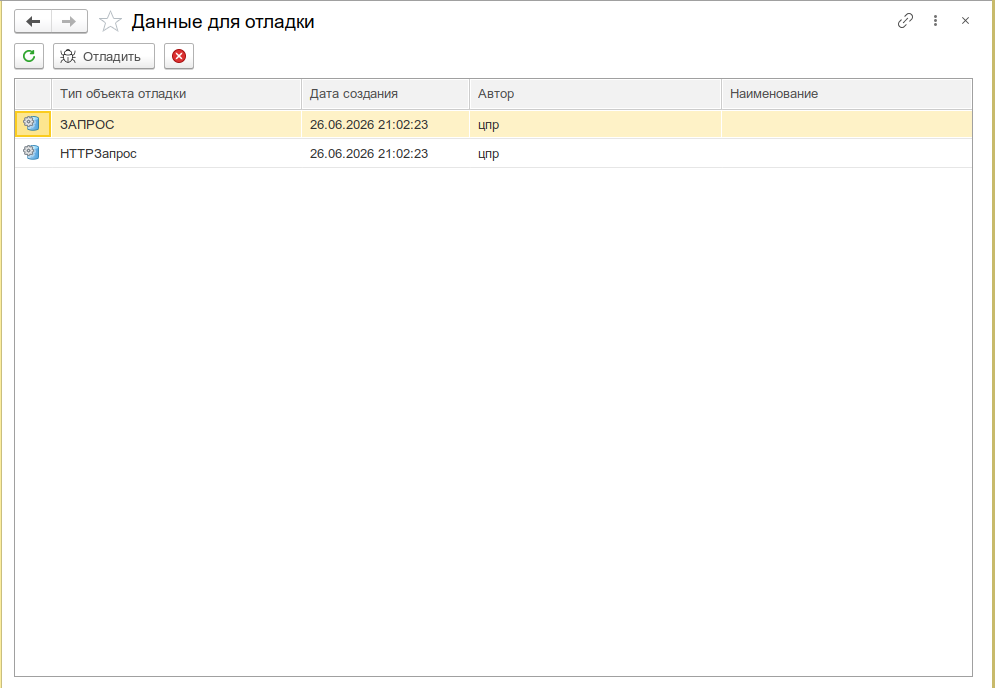Refresh the list with the green arrow button
Image resolution: width=995 pixels, height=688 pixels.
(x=29, y=56)
